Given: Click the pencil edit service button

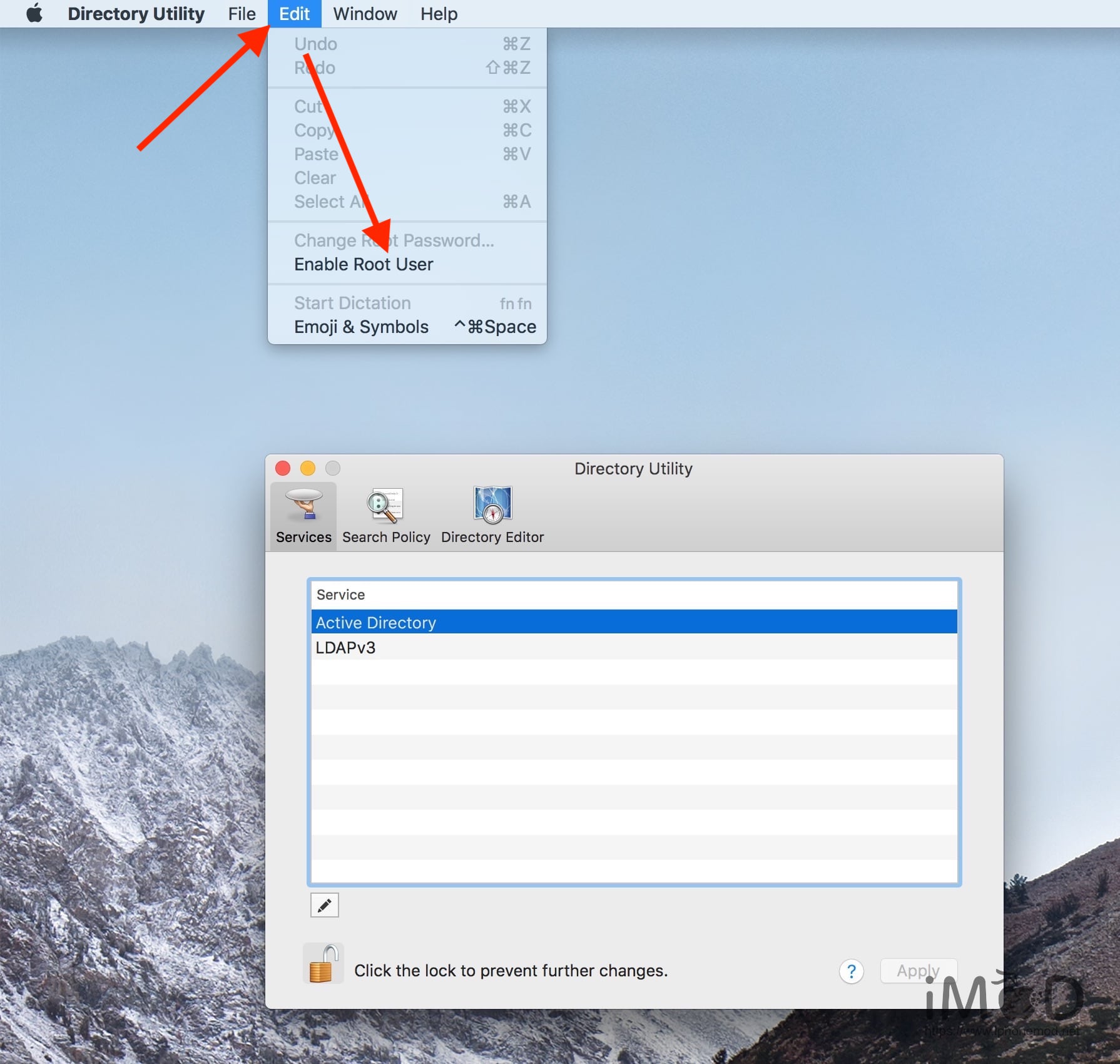Looking at the screenshot, I should (324, 905).
